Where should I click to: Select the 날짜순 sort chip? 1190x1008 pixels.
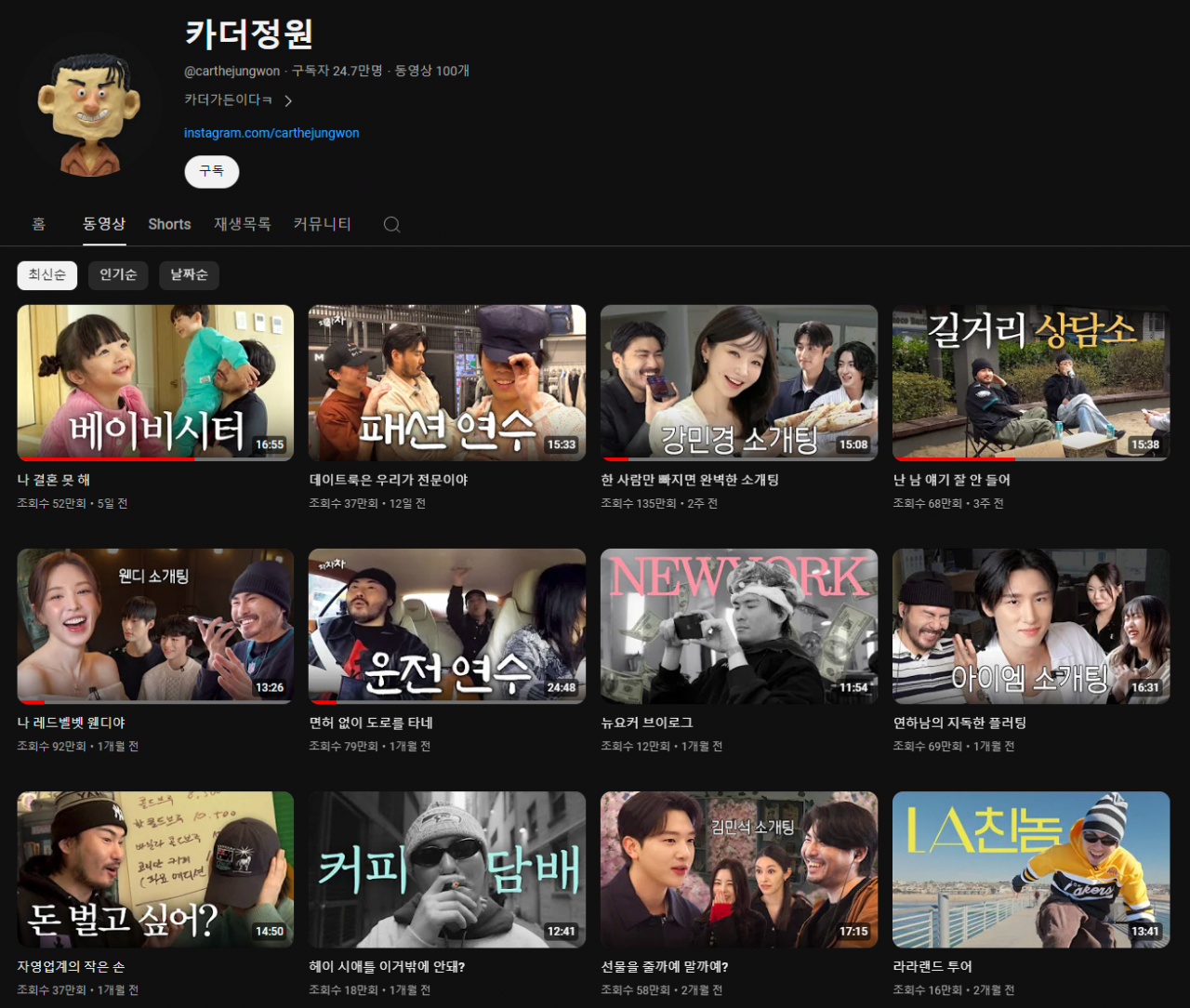click(189, 274)
